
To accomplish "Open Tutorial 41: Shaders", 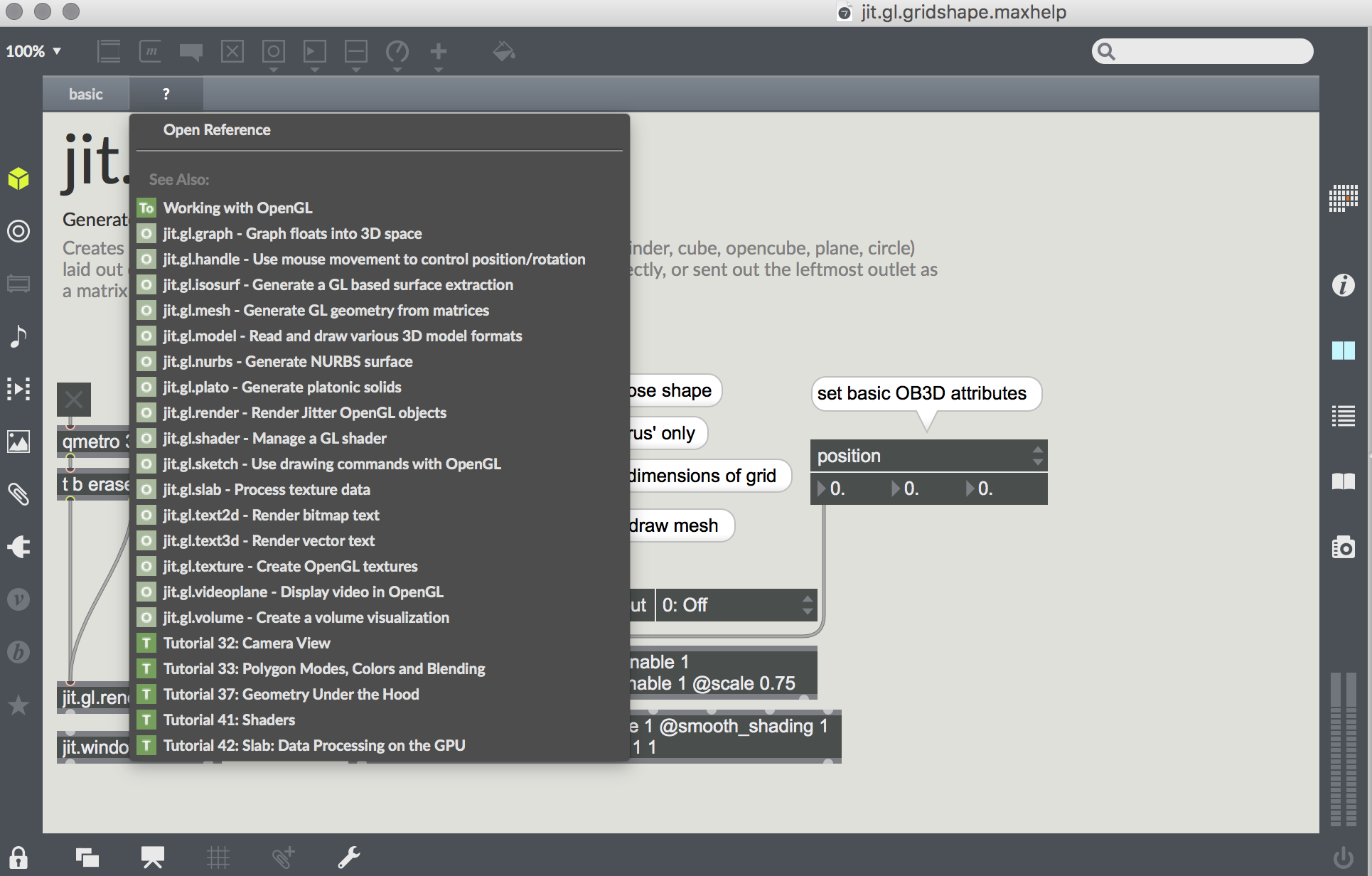I will pyautogui.click(x=380, y=720).
